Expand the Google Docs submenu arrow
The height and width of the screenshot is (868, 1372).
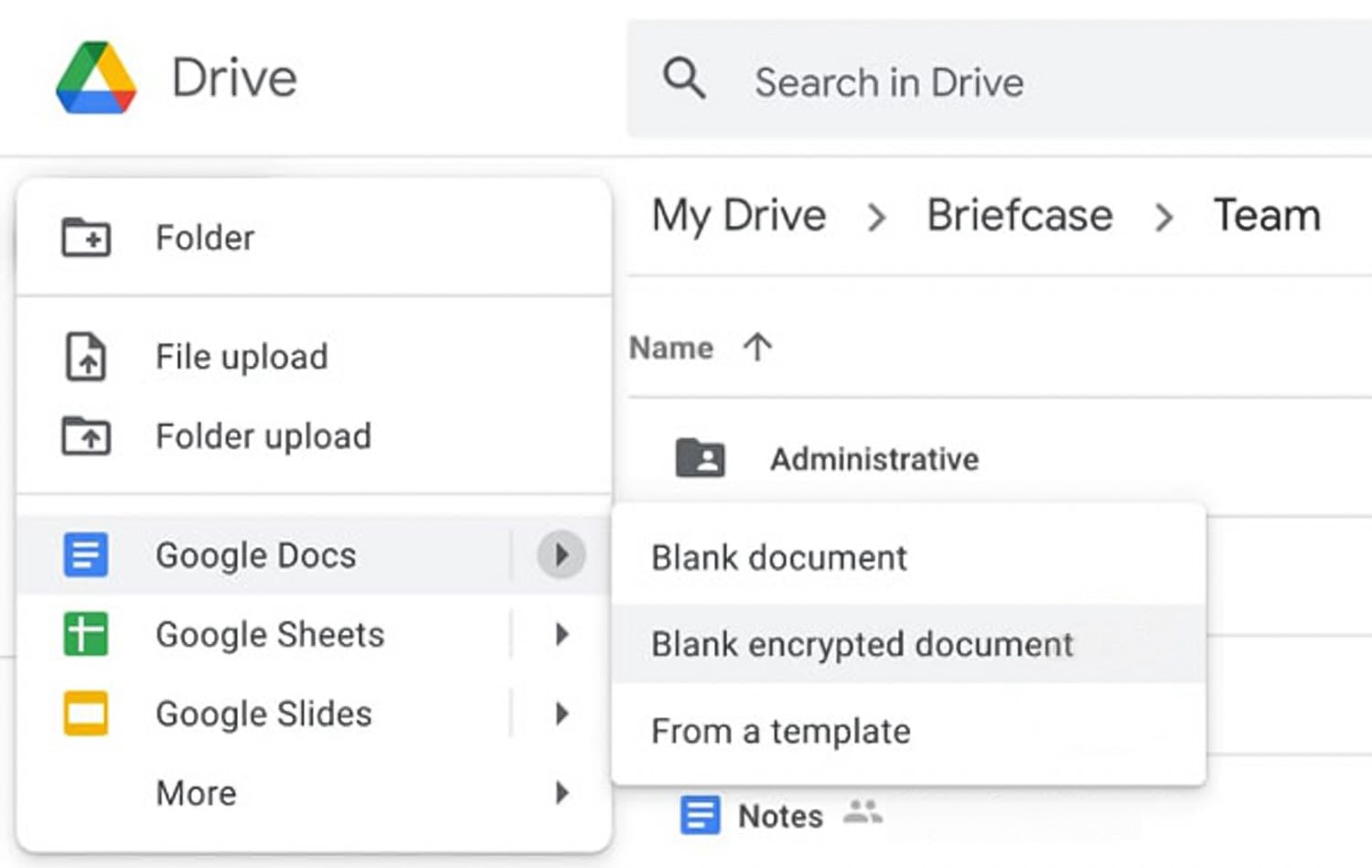561,554
